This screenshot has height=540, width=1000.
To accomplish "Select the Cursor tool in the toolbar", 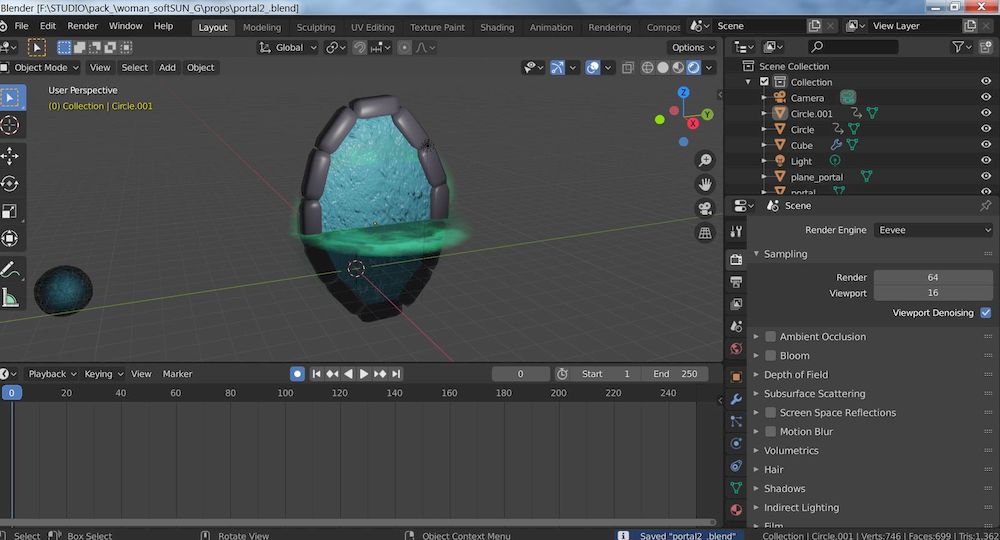I will coord(10,125).
